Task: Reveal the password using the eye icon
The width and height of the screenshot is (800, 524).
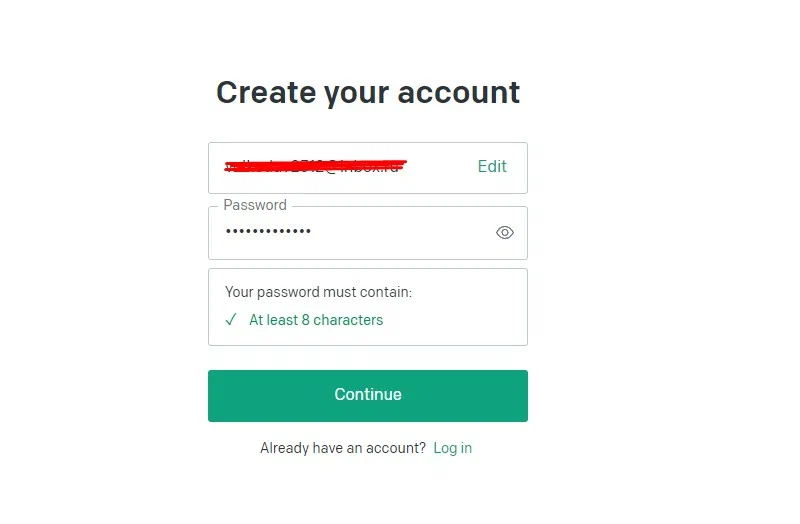Action: (x=505, y=233)
